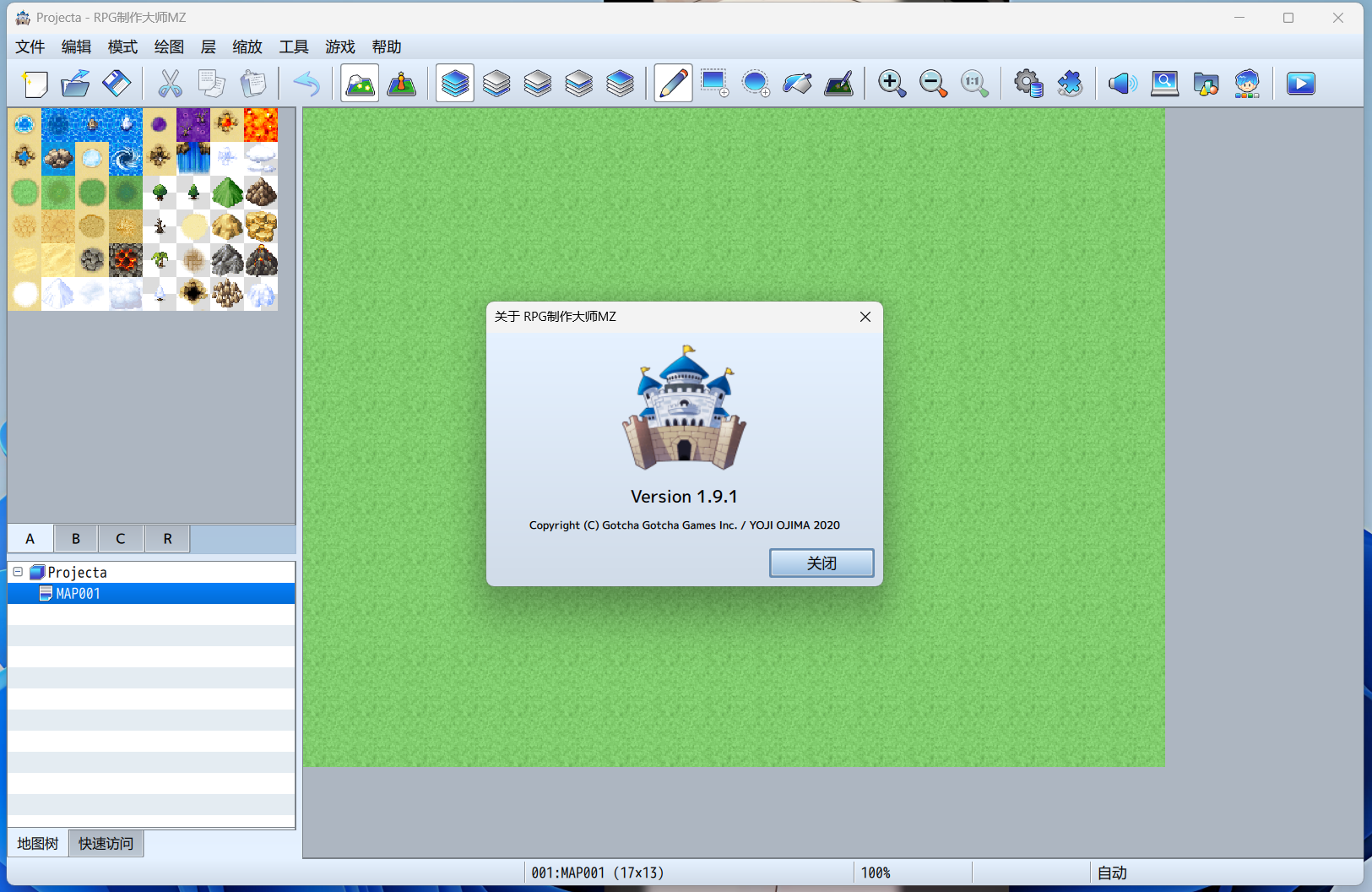1372x892 pixels.
Task: Switch to tileset tab A
Action: point(30,539)
